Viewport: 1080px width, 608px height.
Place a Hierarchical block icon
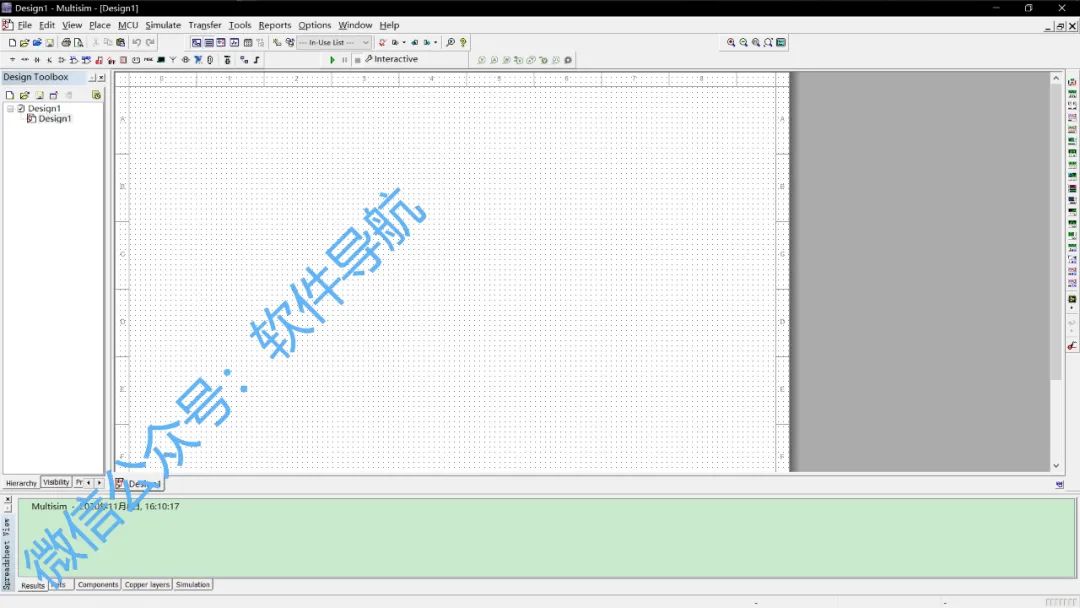244,60
